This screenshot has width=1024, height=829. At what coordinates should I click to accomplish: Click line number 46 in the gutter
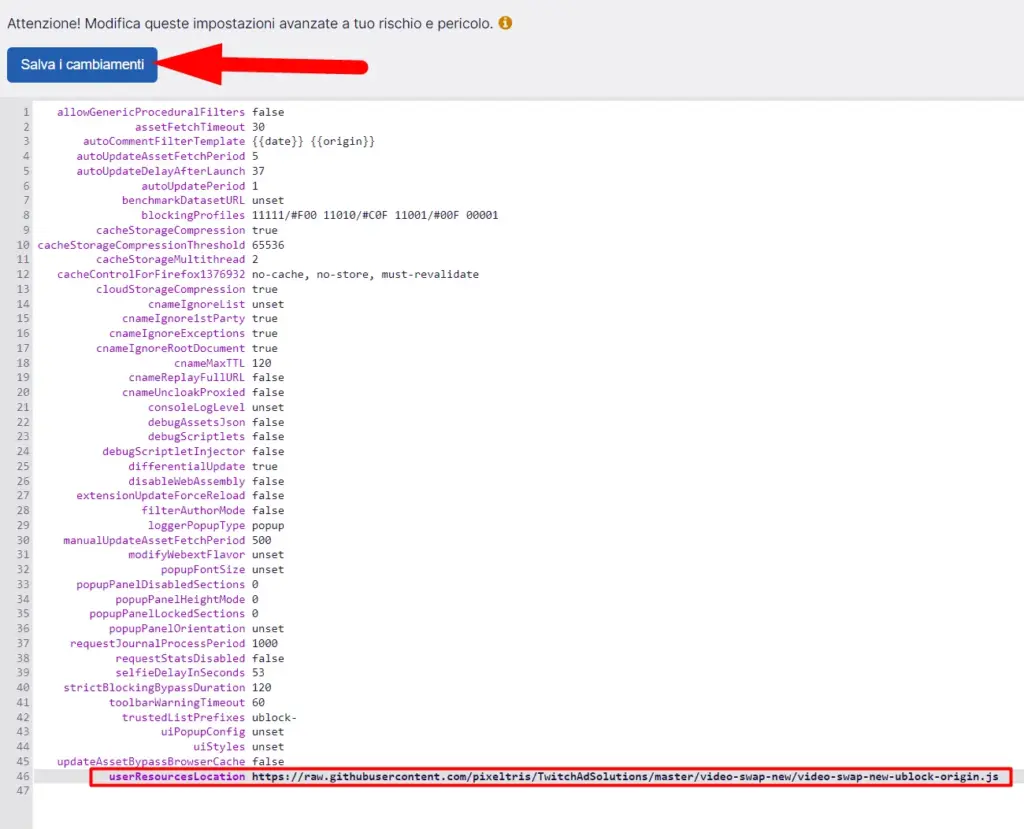click(22, 775)
